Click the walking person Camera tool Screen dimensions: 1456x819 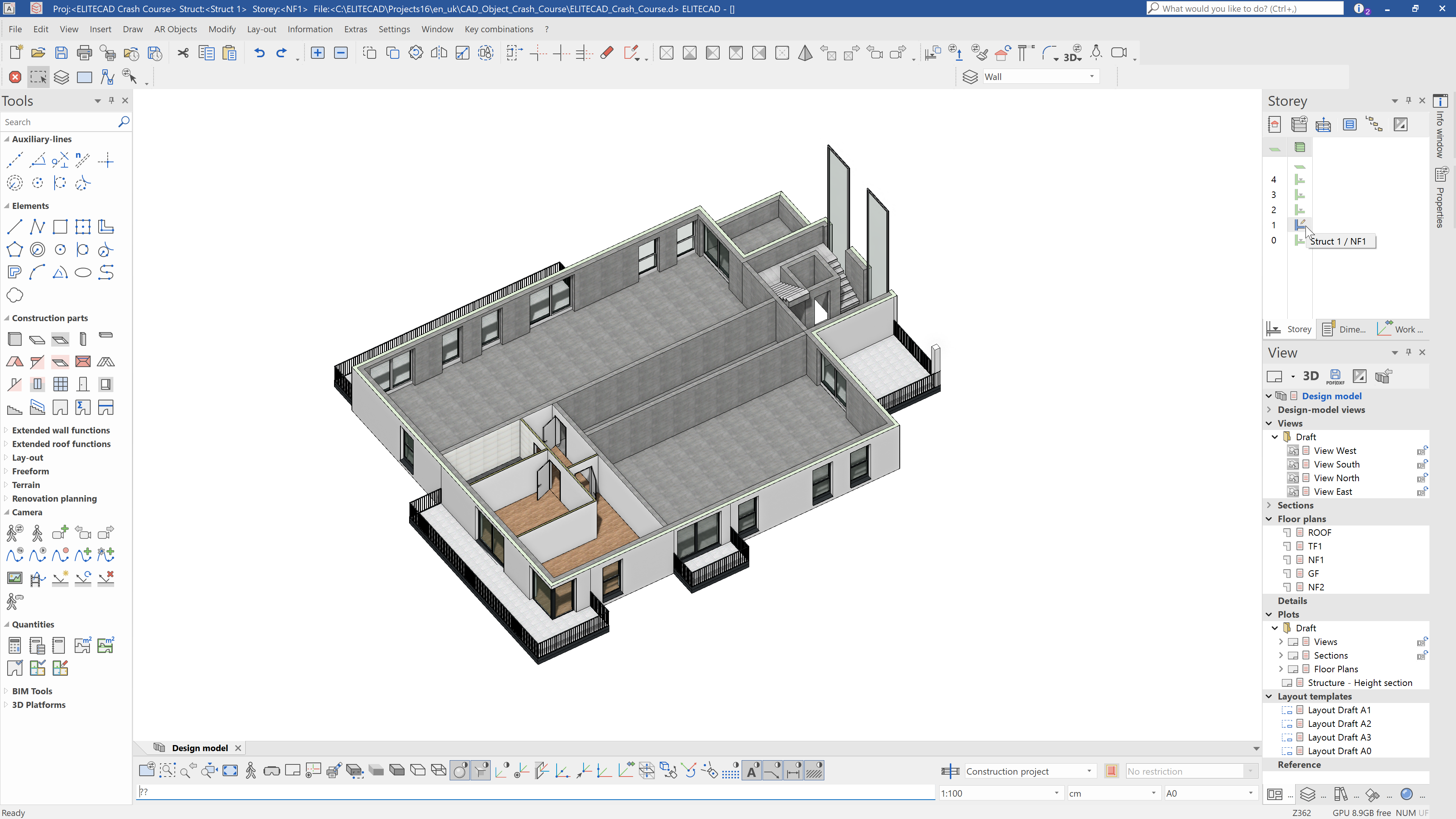37,533
